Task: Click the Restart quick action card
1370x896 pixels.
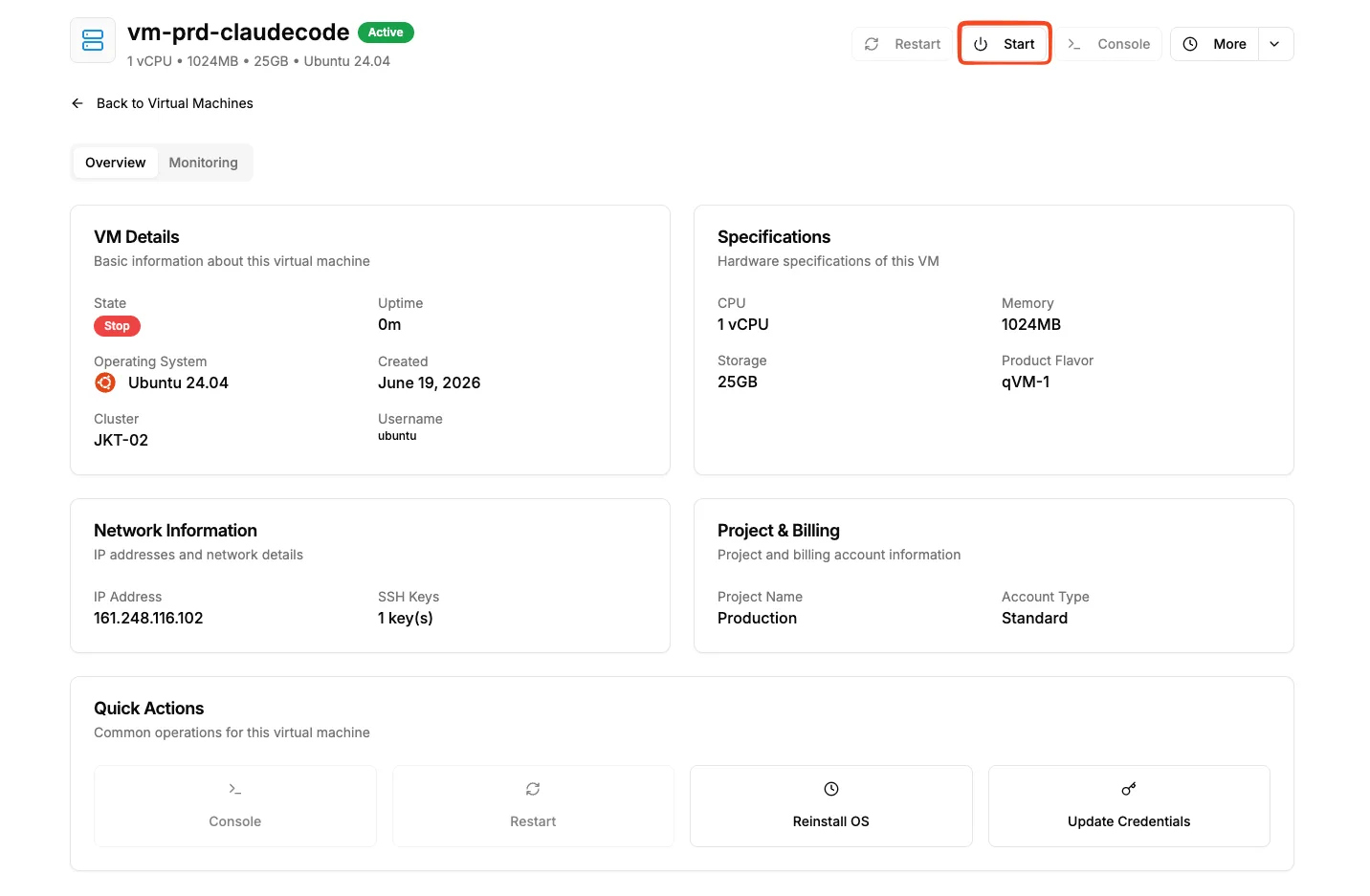Action: point(533,806)
